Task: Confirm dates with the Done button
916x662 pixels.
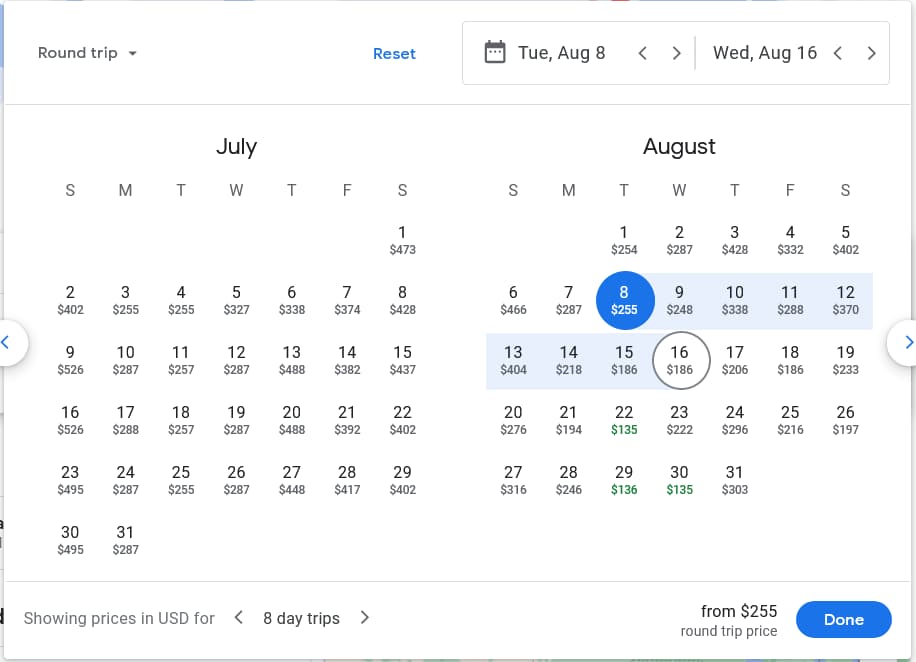Action: point(844,619)
